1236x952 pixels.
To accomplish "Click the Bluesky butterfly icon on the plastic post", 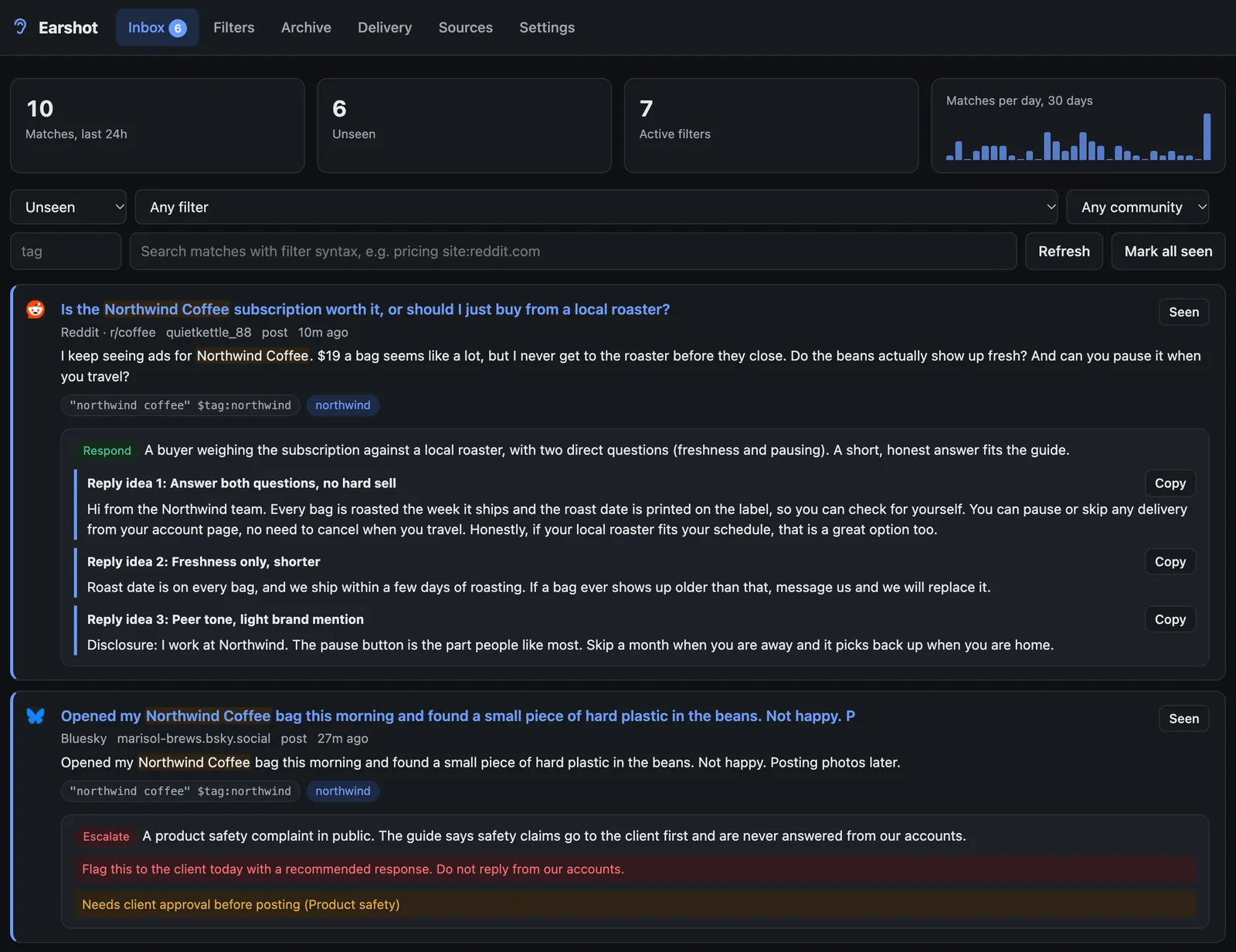I will coord(36,716).
